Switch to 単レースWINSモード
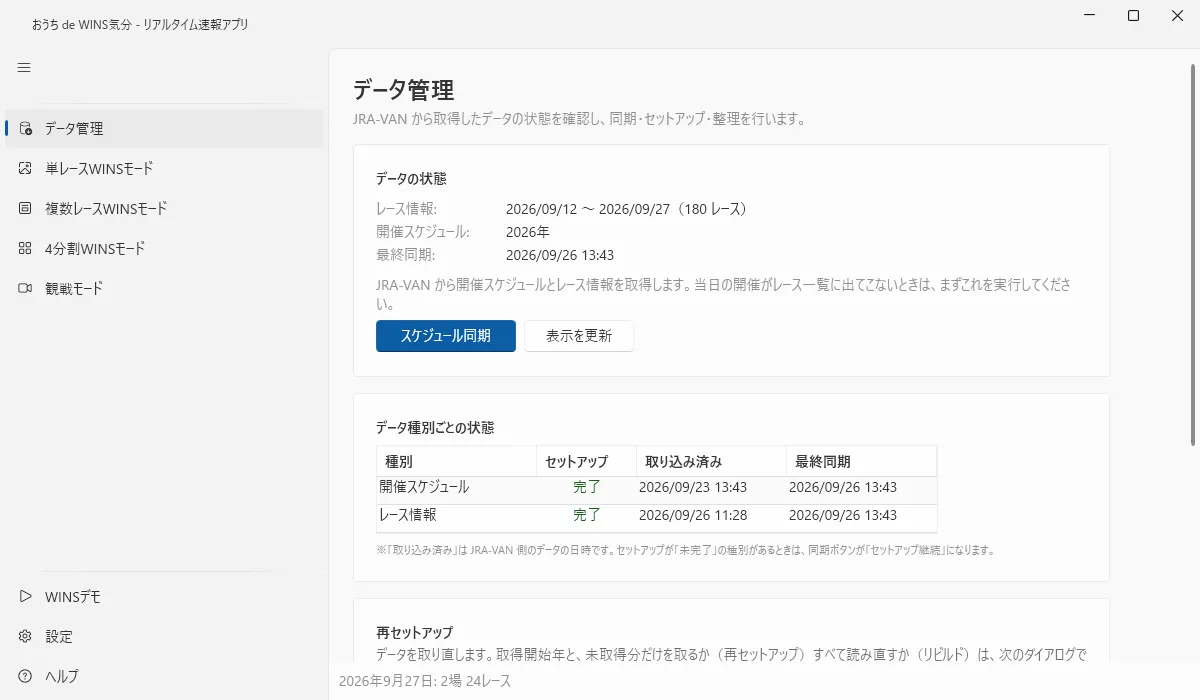This screenshot has height=700, width=1200. (x=164, y=169)
